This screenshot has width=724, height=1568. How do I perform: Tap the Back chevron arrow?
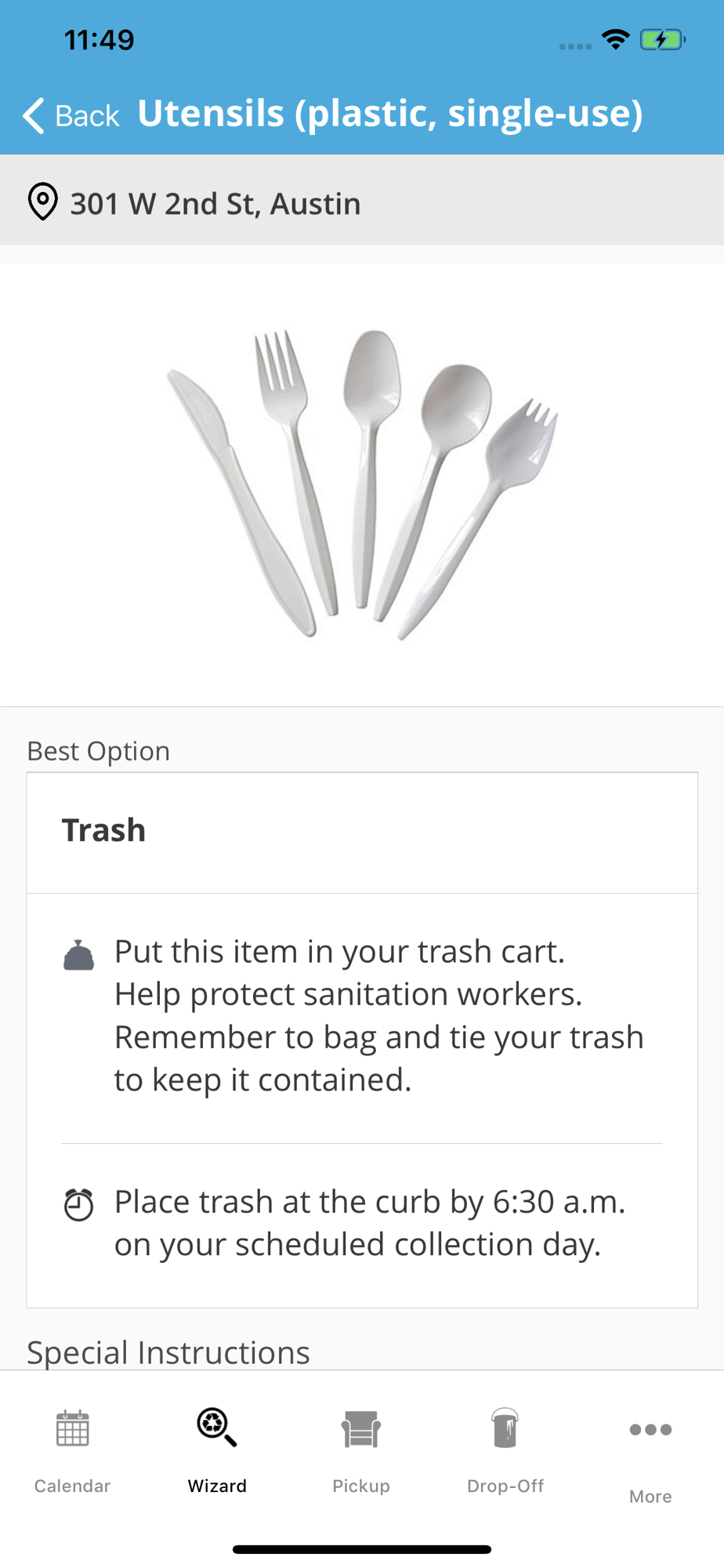click(34, 116)
